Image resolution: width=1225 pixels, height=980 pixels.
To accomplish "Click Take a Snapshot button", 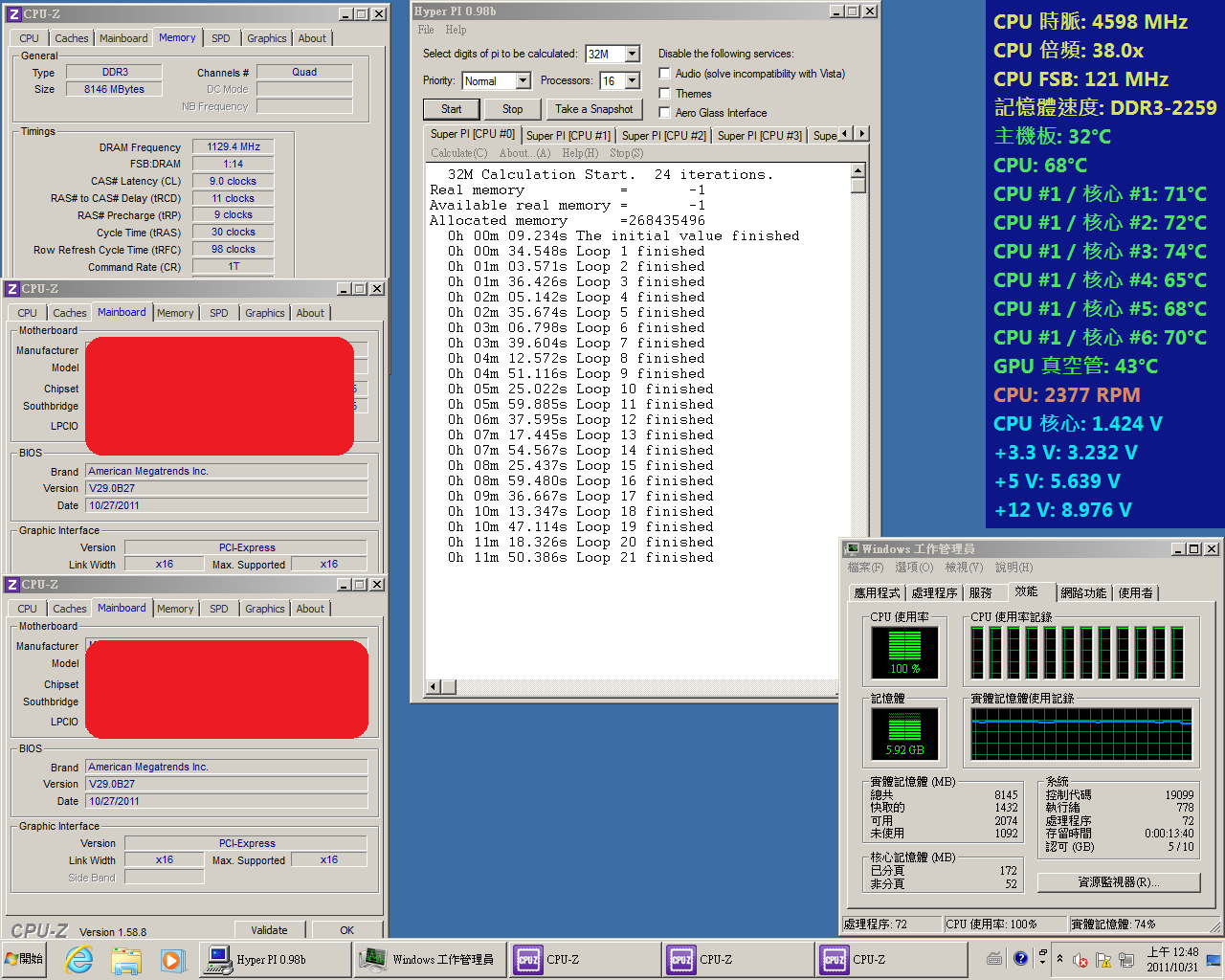I will click(594, 109).
